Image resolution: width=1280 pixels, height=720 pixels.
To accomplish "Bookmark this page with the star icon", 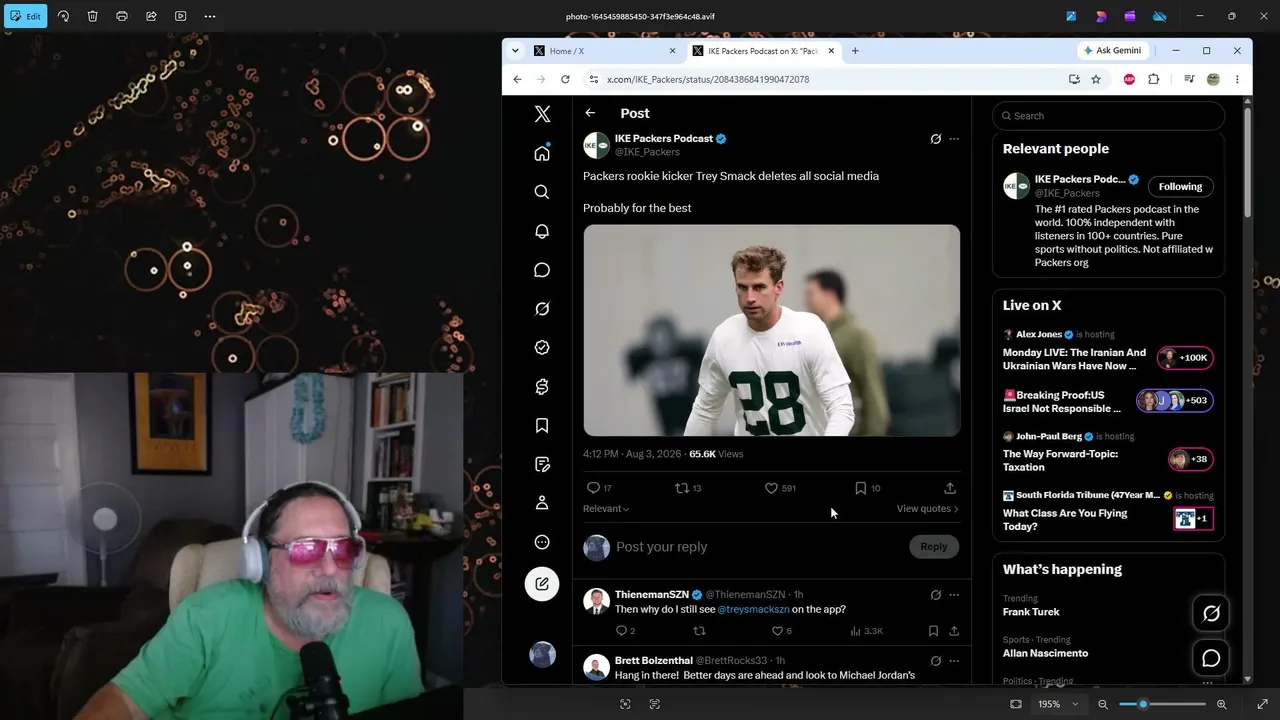I will [x=1096, y=79].
